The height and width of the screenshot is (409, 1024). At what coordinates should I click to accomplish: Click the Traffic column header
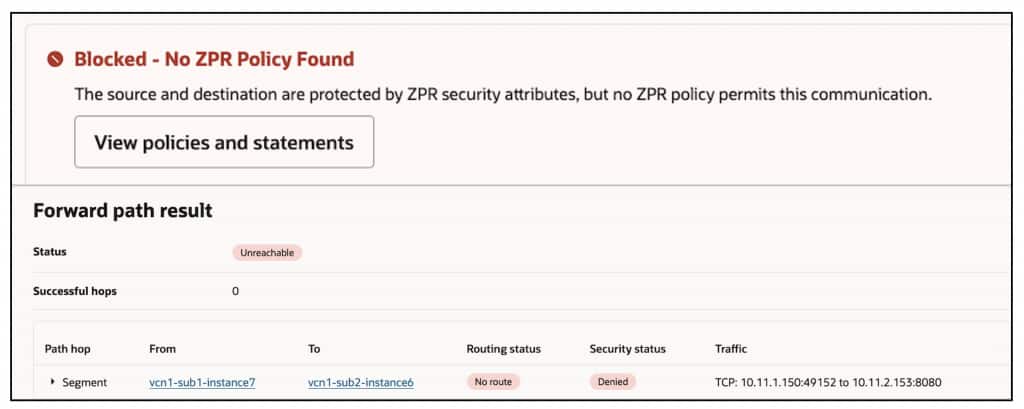(x=731, y=349)
